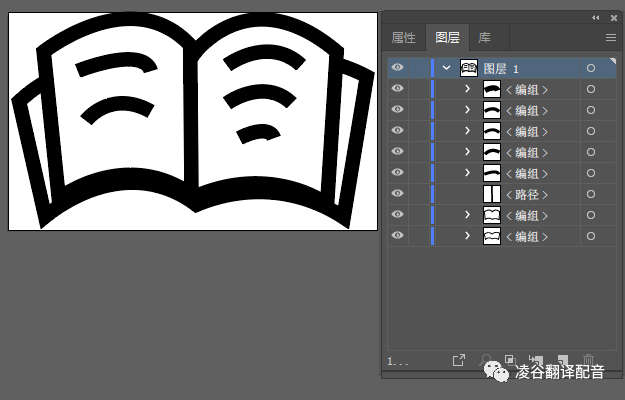Hide 图层 1 using its eye icon
The width and height of the screenshot is (625, 400).
pyautogui.click(x=398, y=68)
